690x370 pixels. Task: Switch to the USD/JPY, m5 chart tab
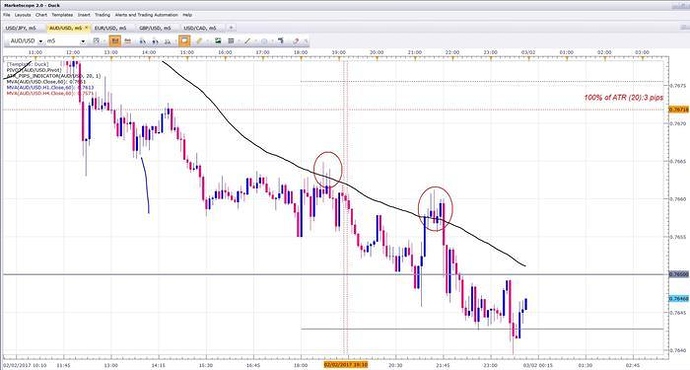(x=21, y=28)
